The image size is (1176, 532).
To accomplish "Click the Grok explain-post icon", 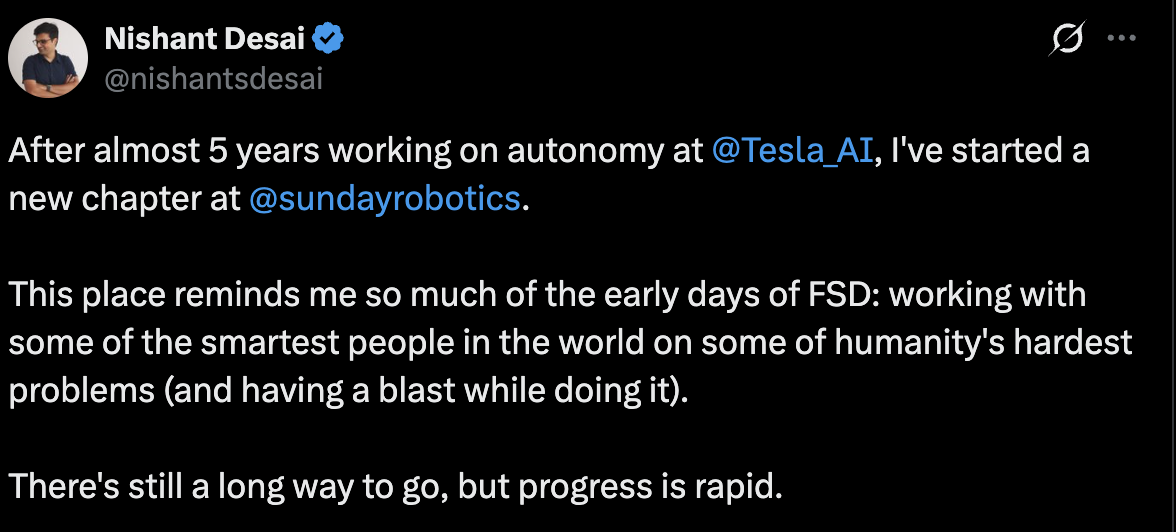I will (x=1067, y=40).
